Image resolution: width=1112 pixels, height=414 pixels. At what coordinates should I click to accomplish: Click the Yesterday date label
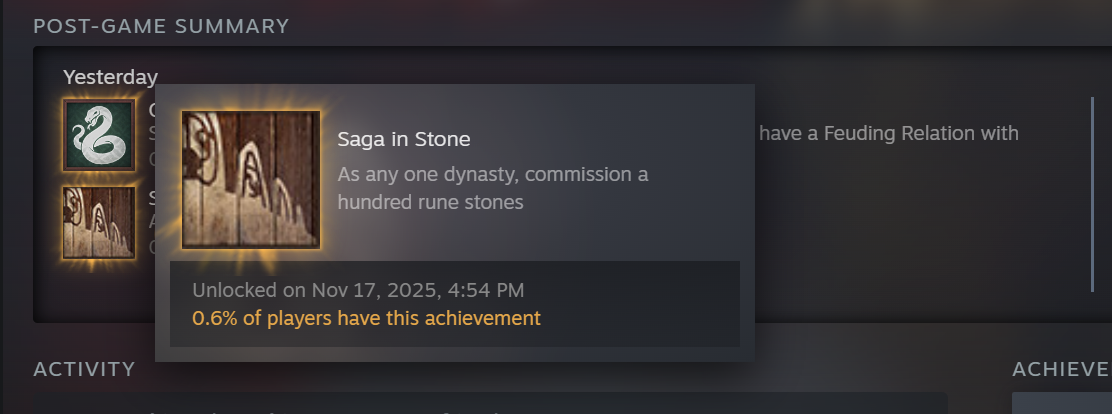(110, 77)
